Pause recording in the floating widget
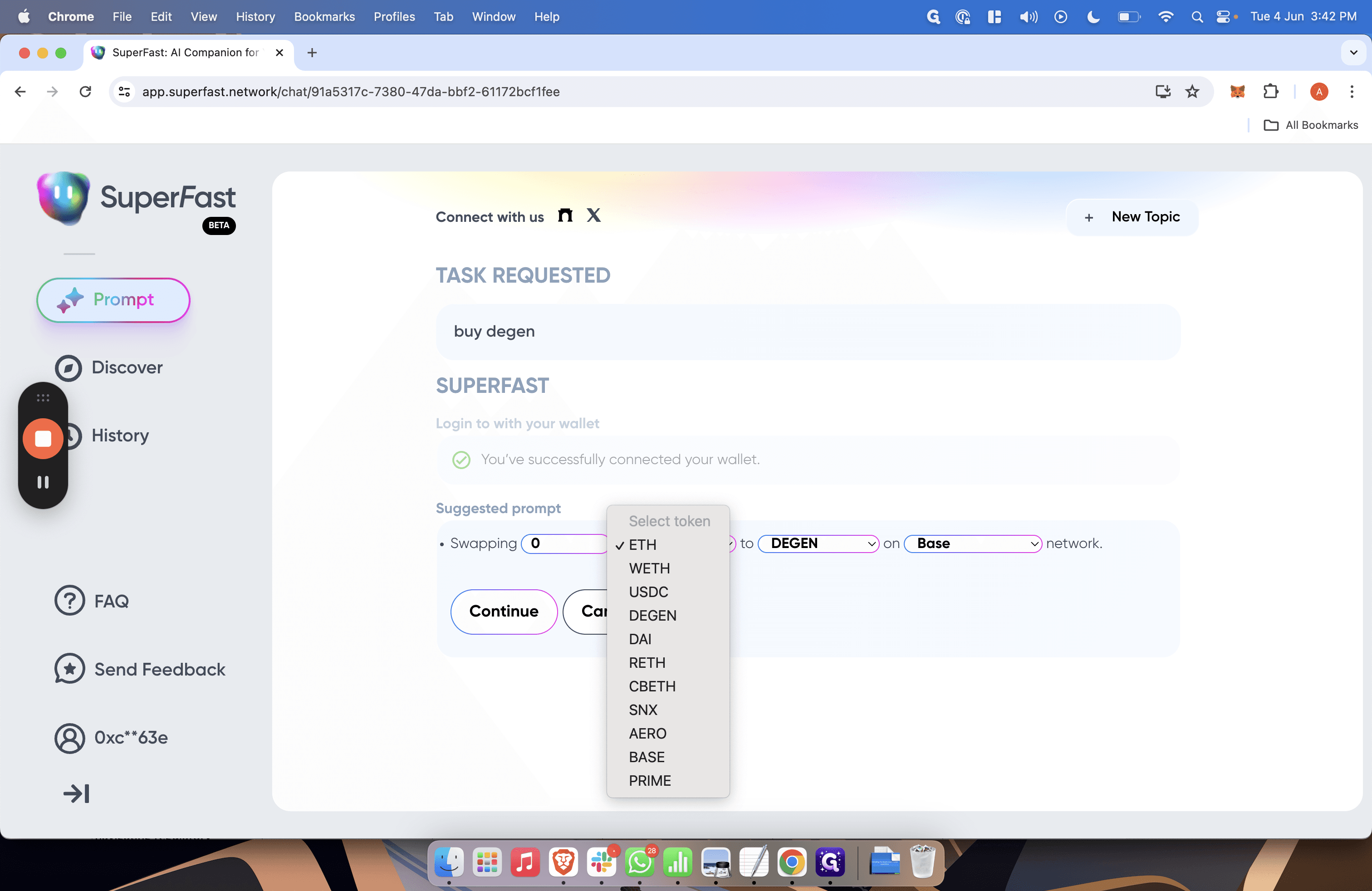Image resolution: width=1372 pixels, height=891 pixels. (x=43, y=482)
